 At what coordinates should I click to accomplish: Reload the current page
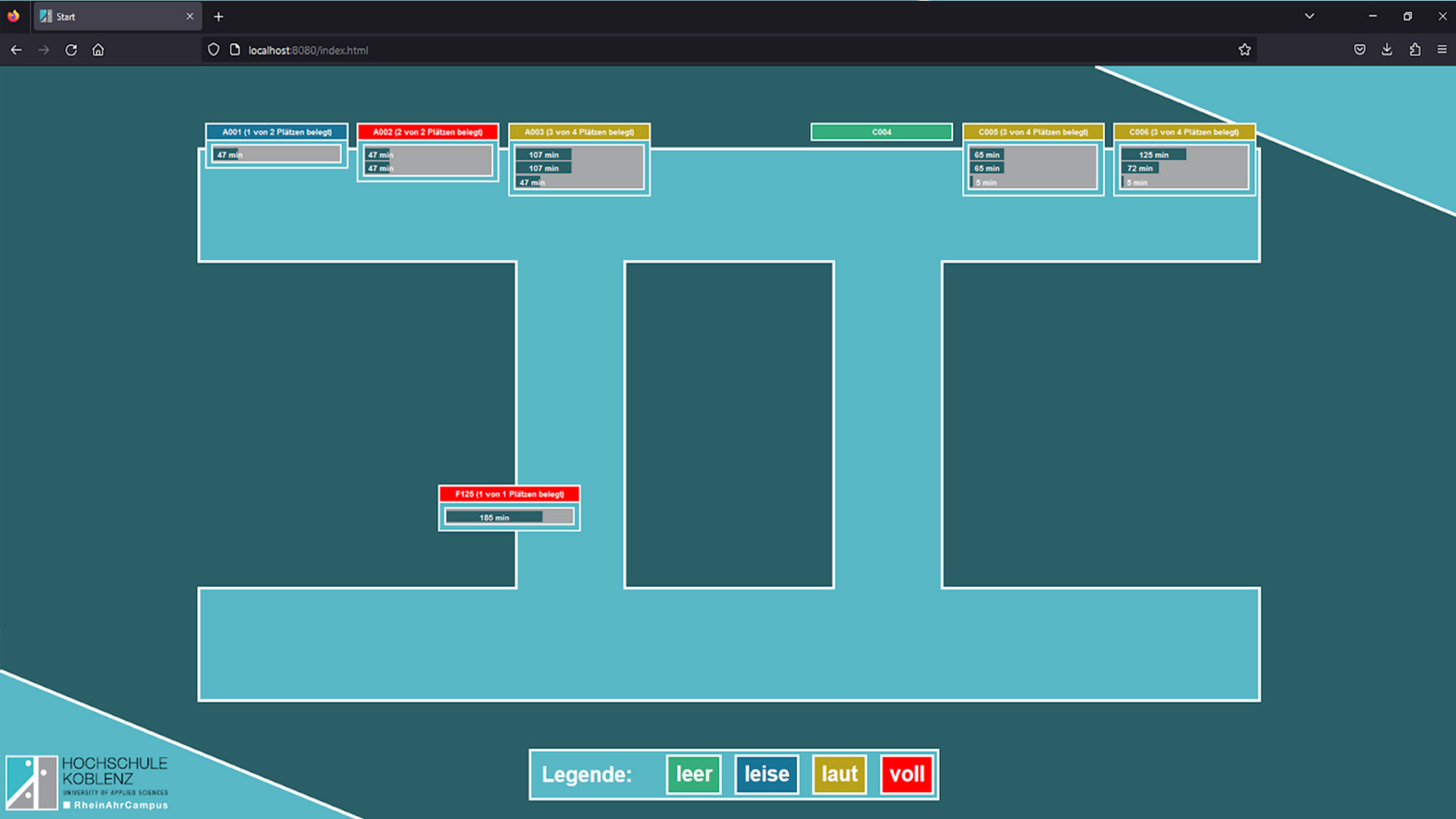[x=71, y=50]
